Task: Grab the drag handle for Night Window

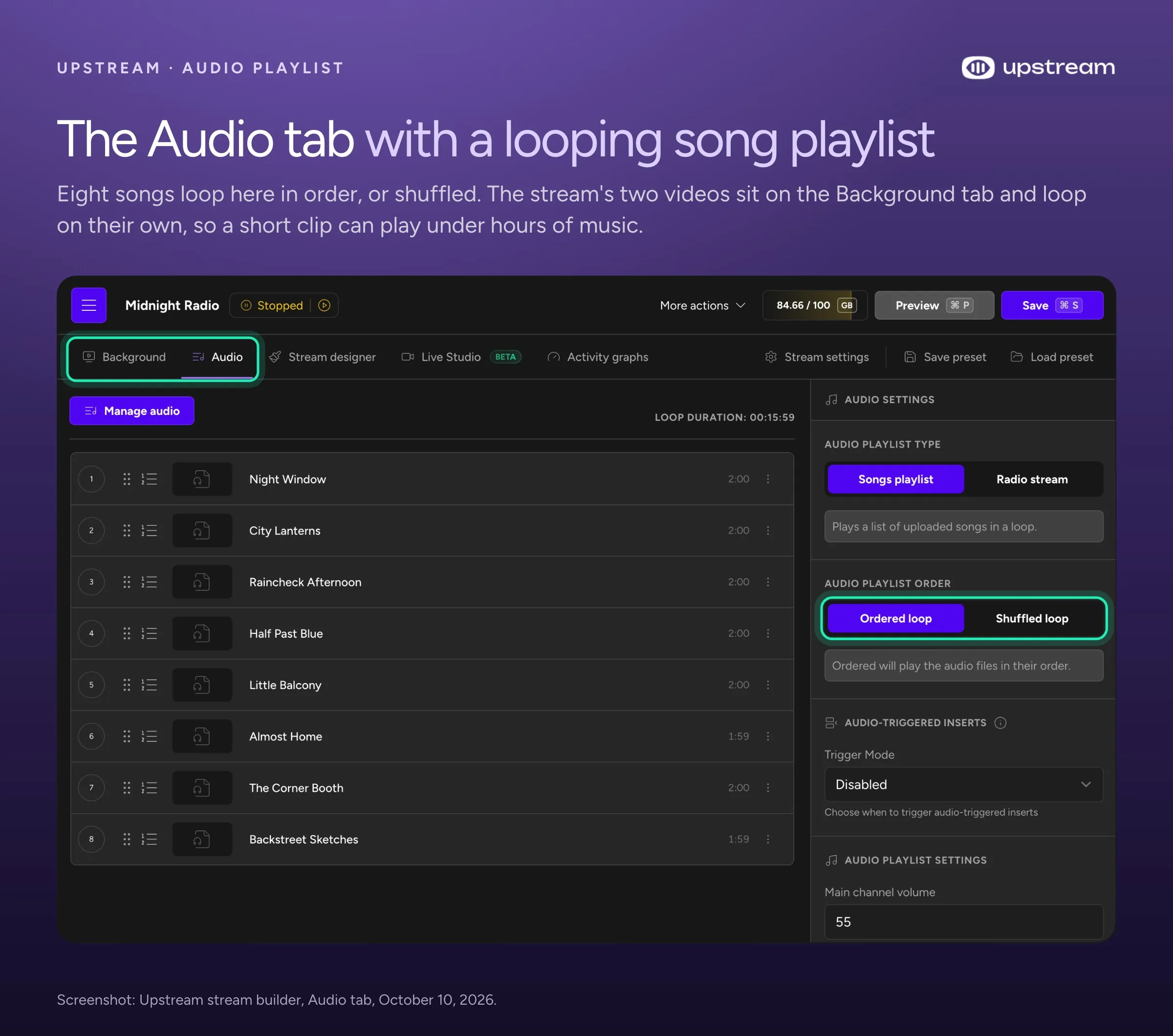Action: tap(127, 479)
